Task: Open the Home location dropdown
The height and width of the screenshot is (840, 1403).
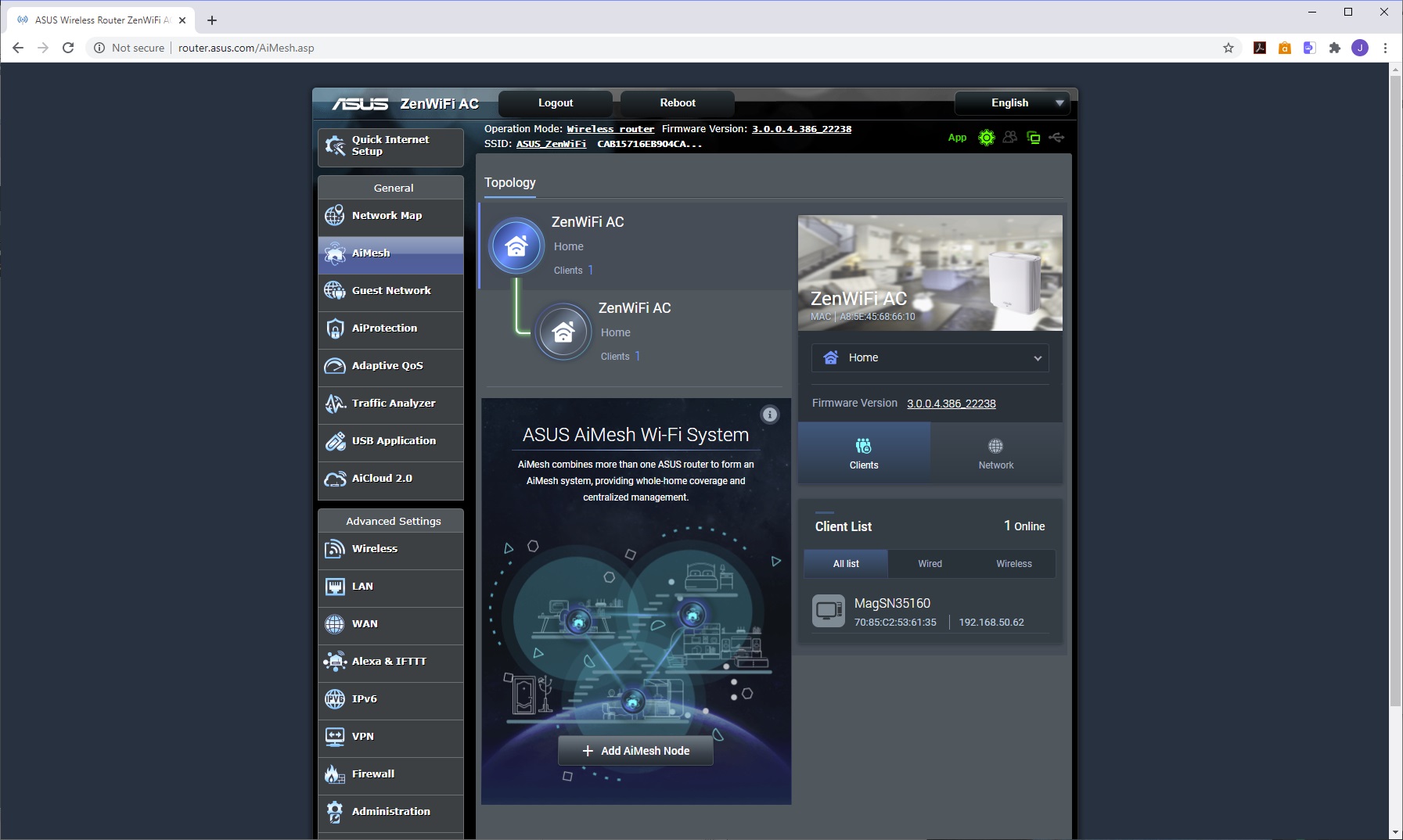Action: tap(930, 357)
